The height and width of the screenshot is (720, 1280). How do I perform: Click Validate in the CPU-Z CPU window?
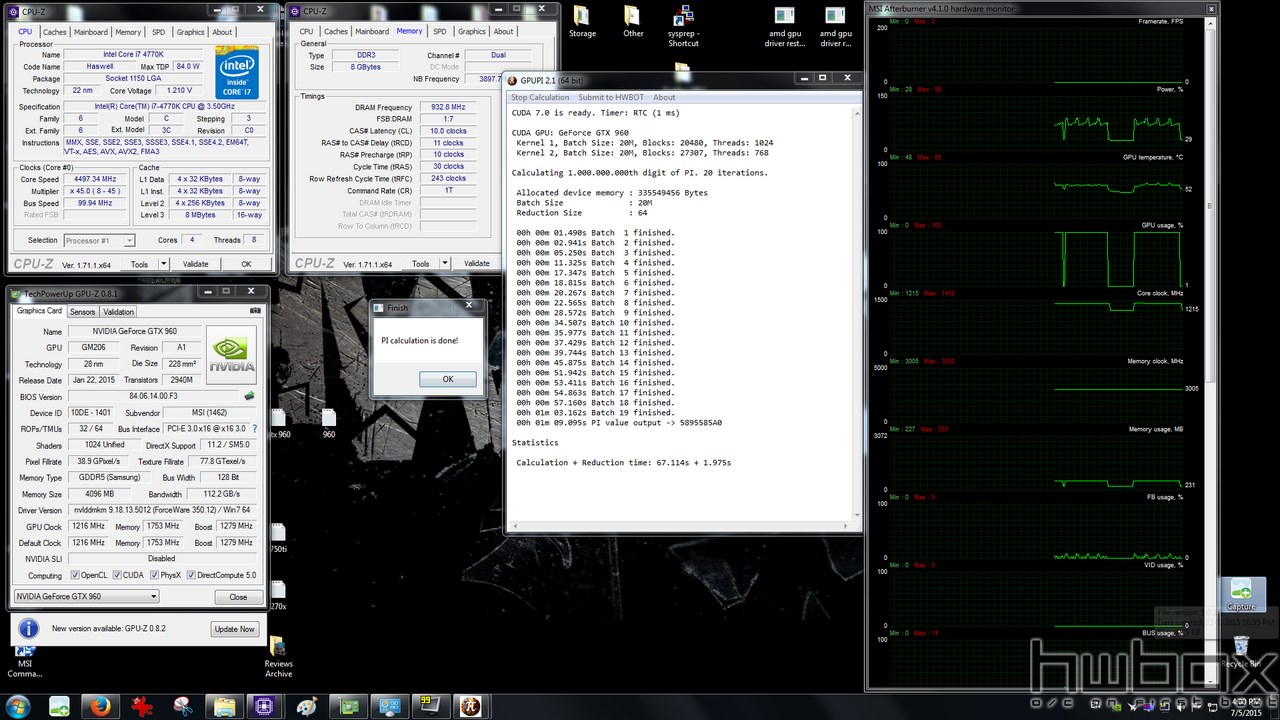(x=196, y=264)
